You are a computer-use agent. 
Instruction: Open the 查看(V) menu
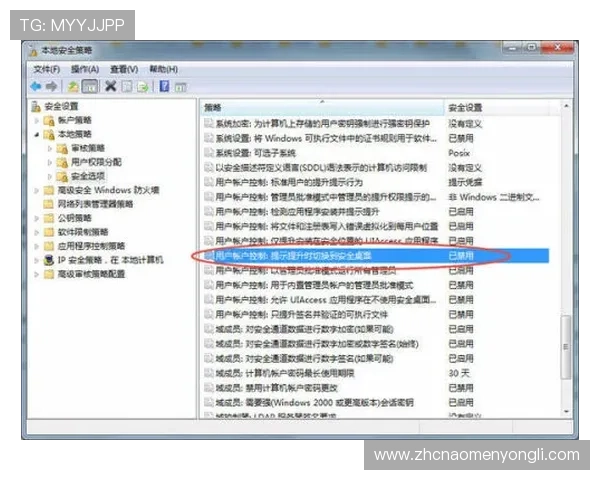click(124, 69)
